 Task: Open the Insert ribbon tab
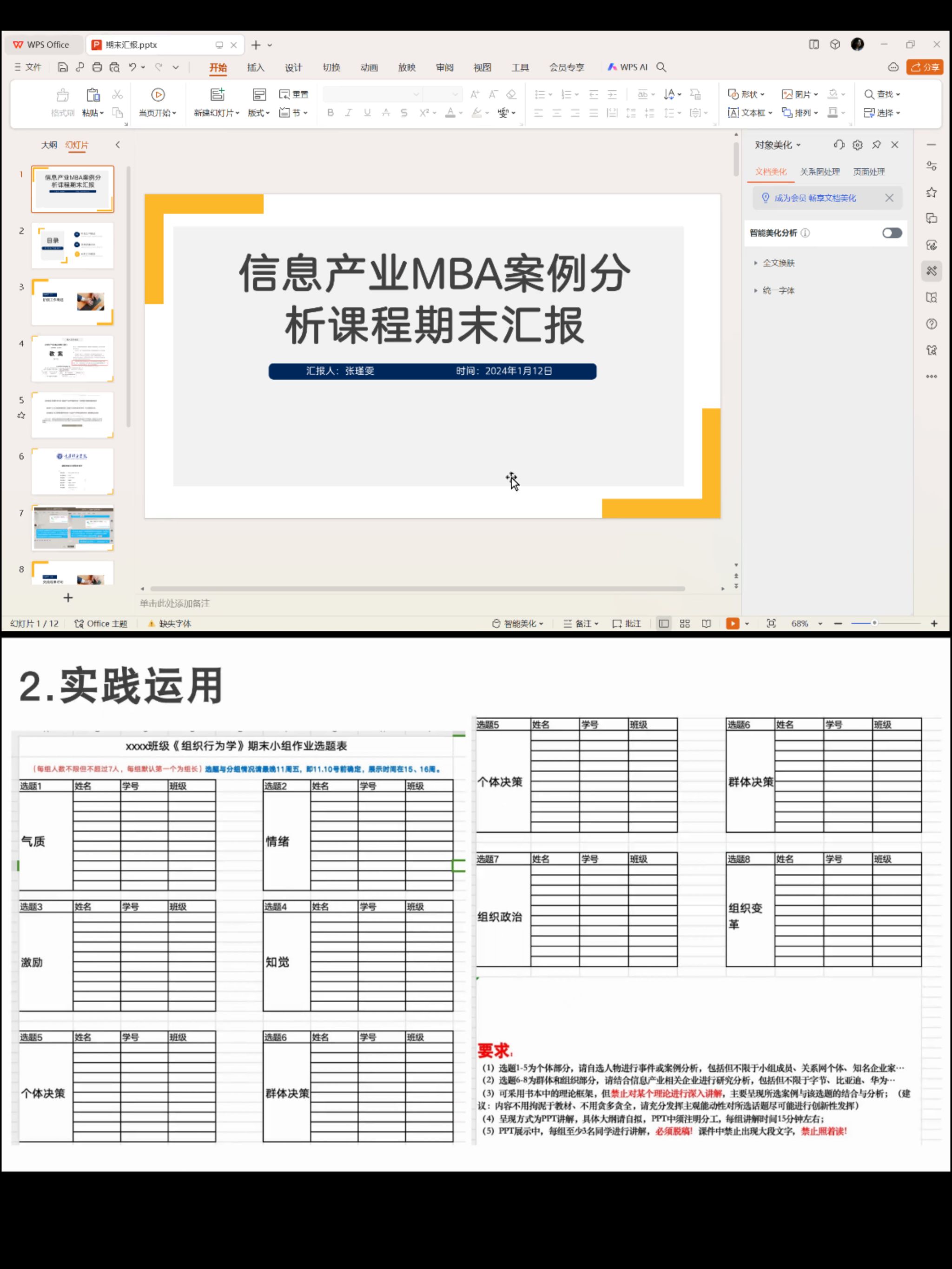pyautogui.click(x=256, y=68)
